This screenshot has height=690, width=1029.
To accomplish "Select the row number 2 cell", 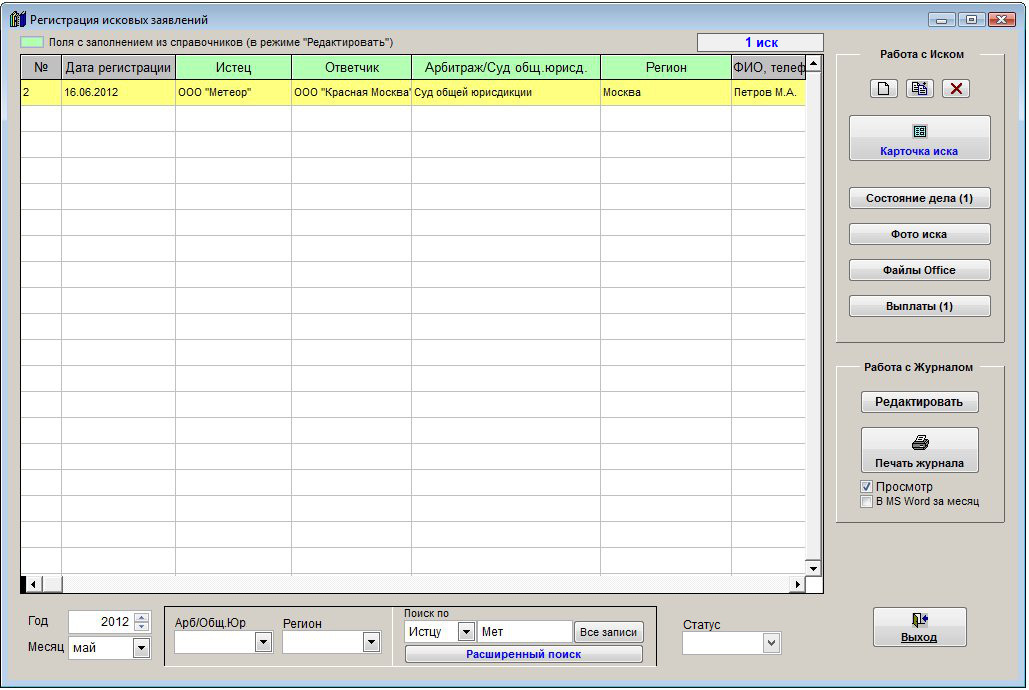I will pyautogui.click(x=41, y=93).
